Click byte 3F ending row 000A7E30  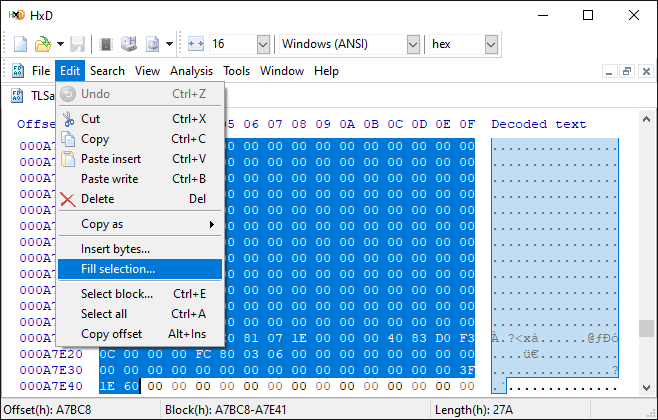tap(467, 370)
